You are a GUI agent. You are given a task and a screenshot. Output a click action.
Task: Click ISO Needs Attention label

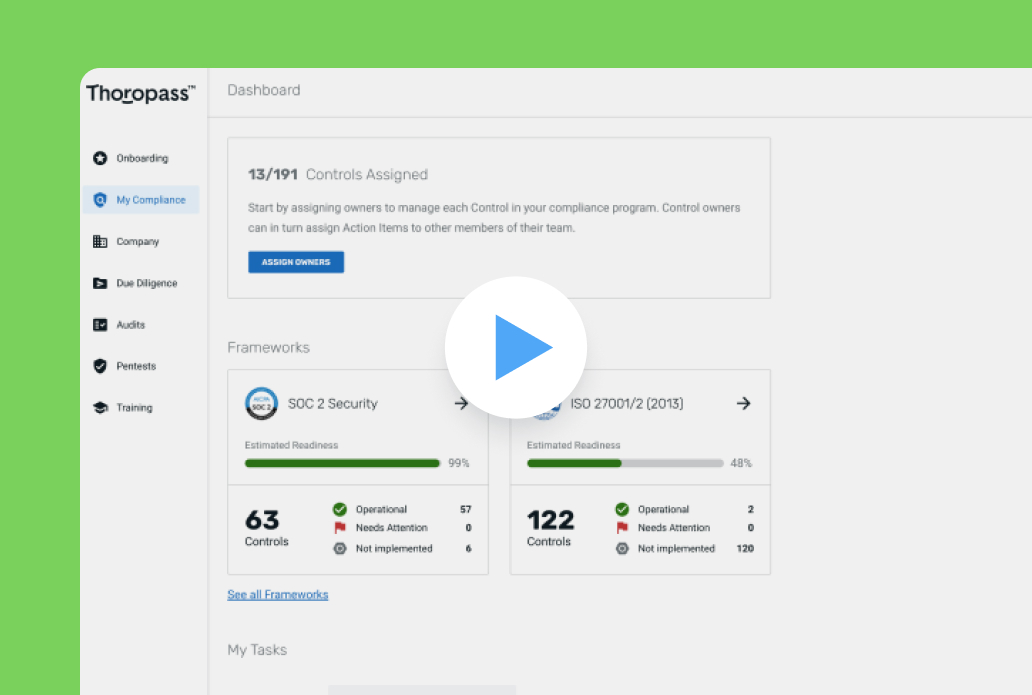(674, 528)
